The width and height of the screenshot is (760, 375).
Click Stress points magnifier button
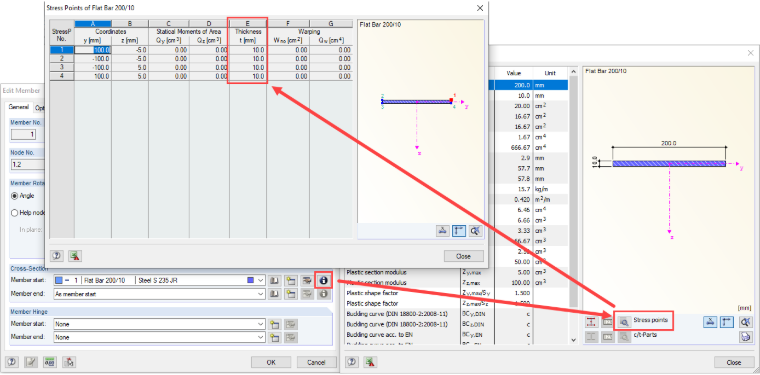click(x=624, y=321)
